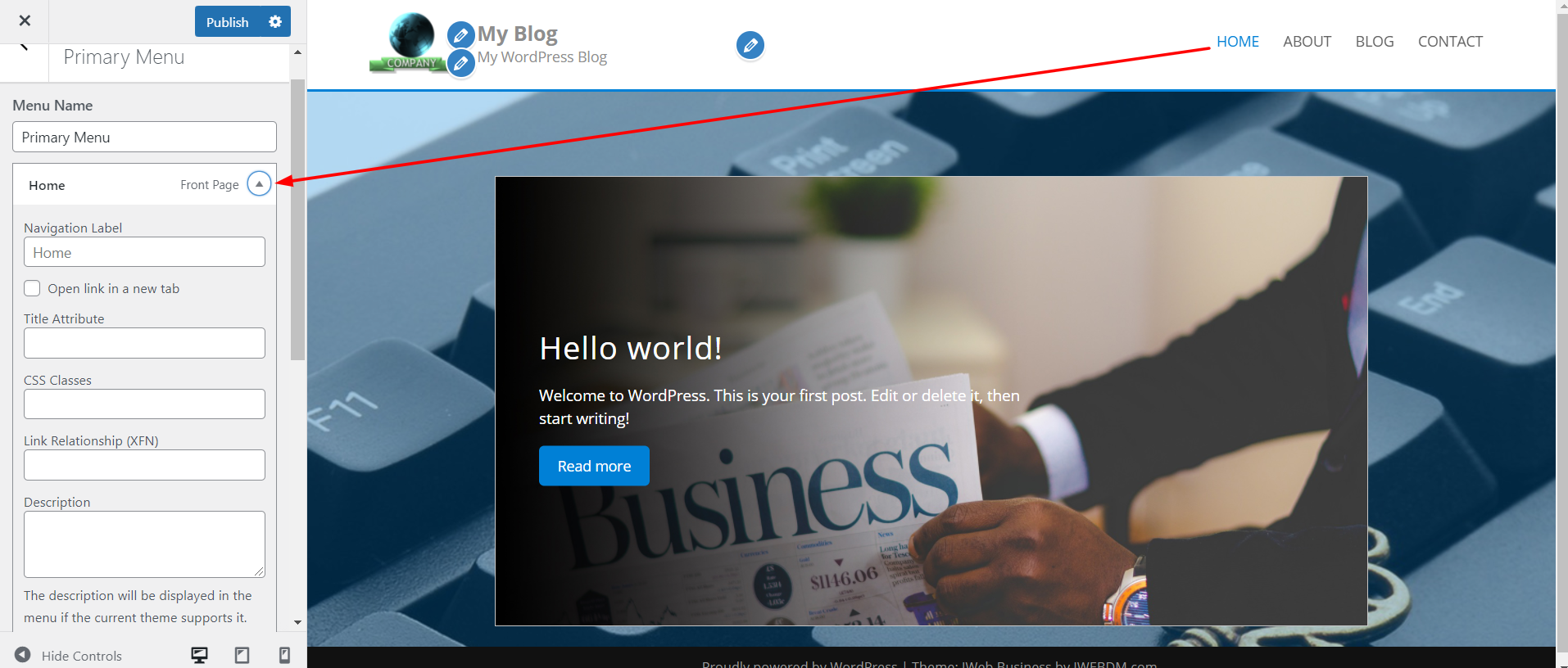Click sidebar scrollbar down arrow
The image size is (1568, 668).
pos(297,622)
